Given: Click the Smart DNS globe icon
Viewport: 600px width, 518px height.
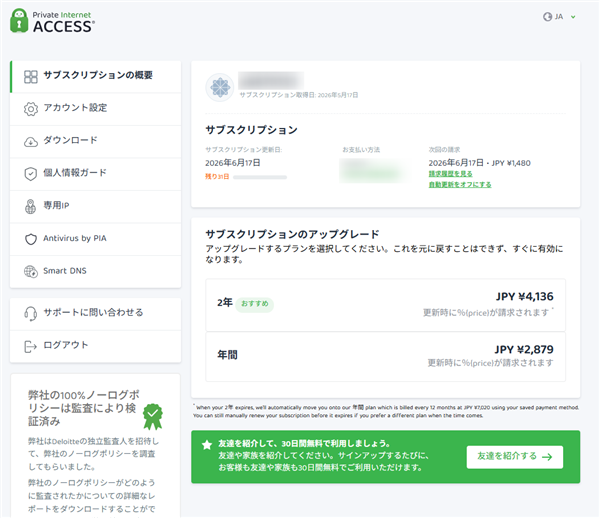Looking at the screenshot, I should [x=31, y=272].
